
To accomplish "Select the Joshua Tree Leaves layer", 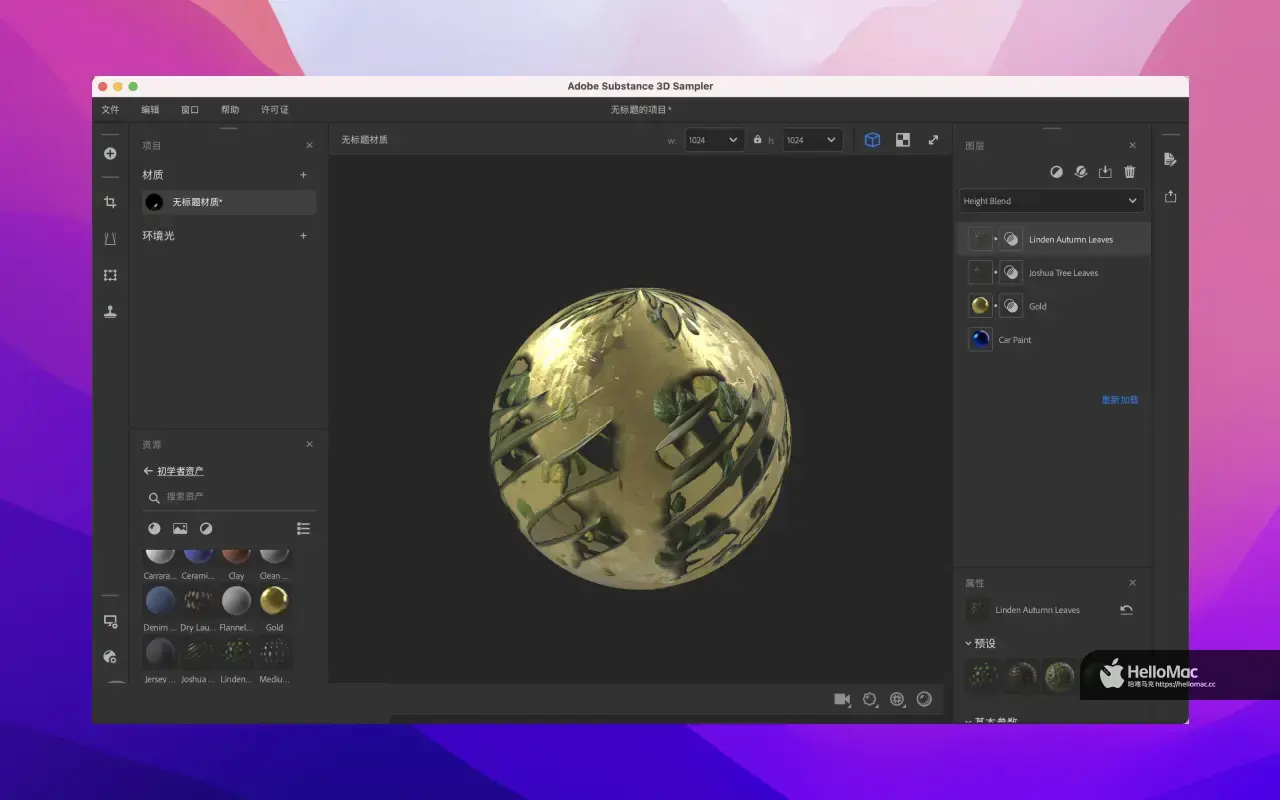I will (x=1052, y=272).
